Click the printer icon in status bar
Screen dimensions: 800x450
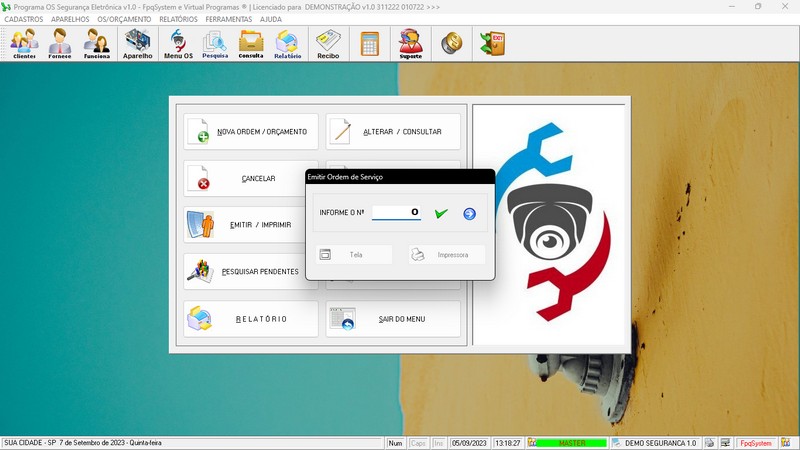coord(709,443)
